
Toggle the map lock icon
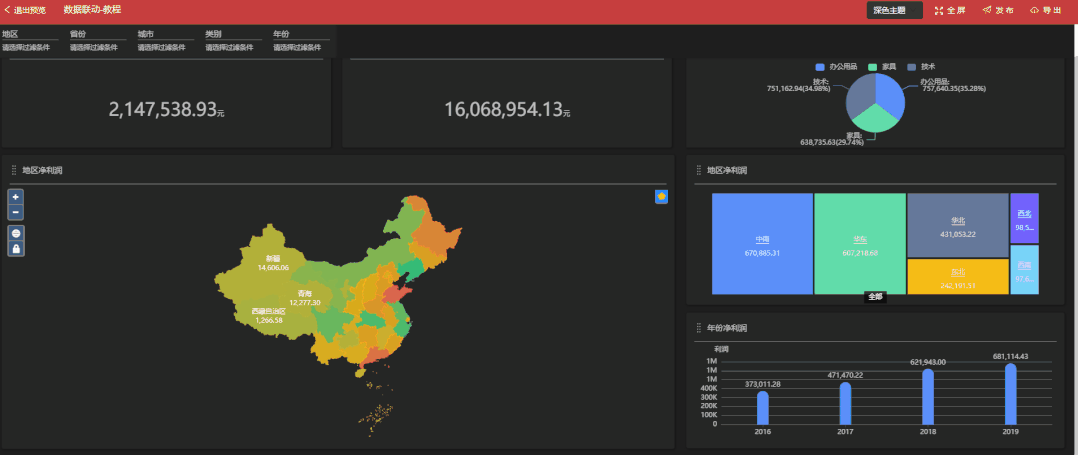point(16,248)
